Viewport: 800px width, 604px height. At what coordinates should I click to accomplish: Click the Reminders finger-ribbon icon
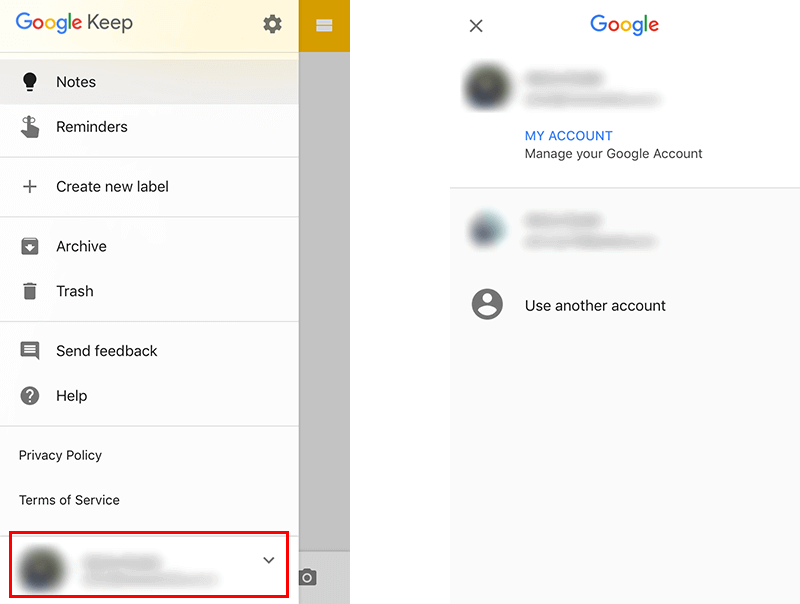tap(30, 127)
